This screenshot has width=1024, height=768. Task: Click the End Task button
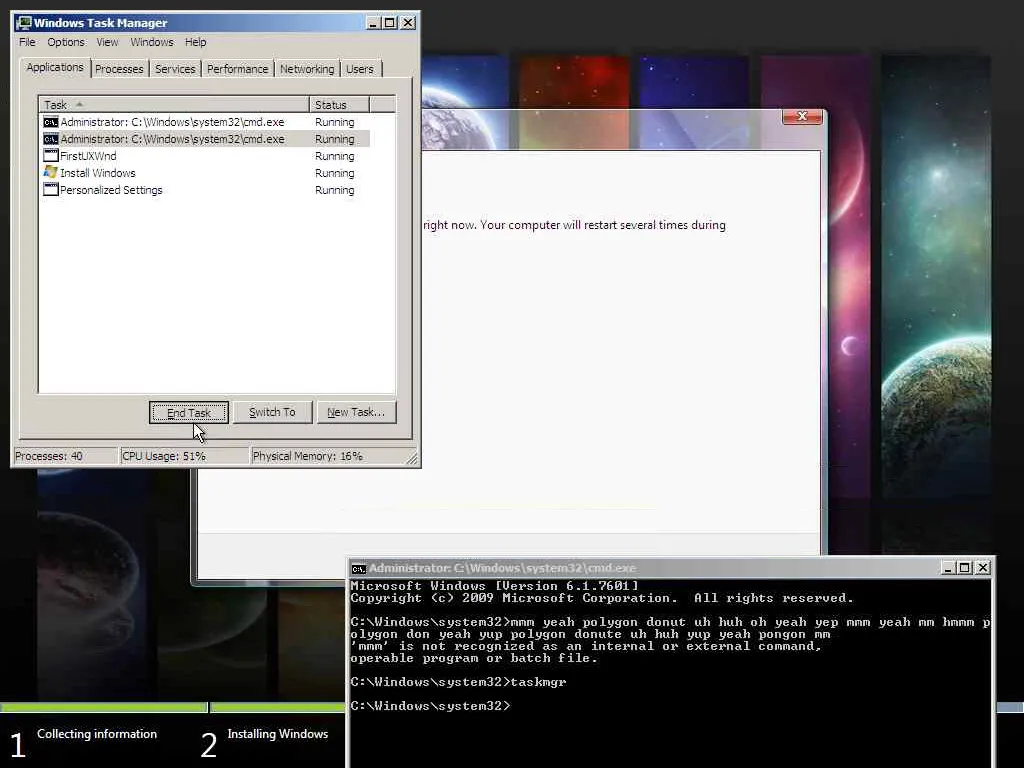[189, 413]
